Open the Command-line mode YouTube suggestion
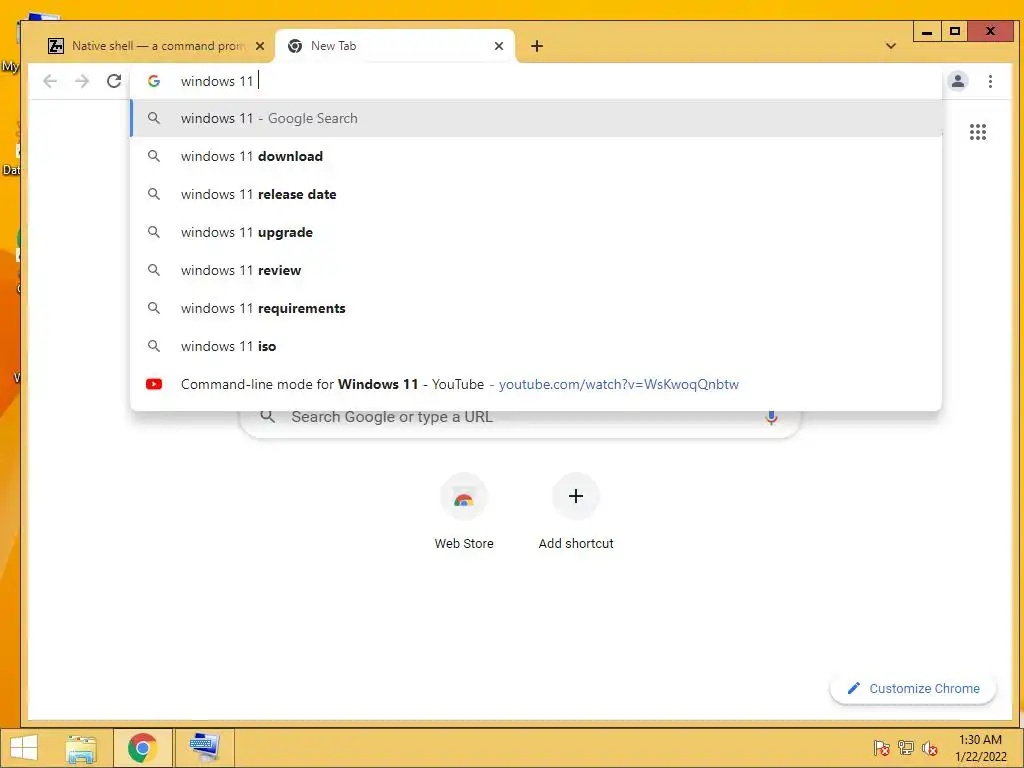The image size is (1024, 768). [x=536, y=384]
